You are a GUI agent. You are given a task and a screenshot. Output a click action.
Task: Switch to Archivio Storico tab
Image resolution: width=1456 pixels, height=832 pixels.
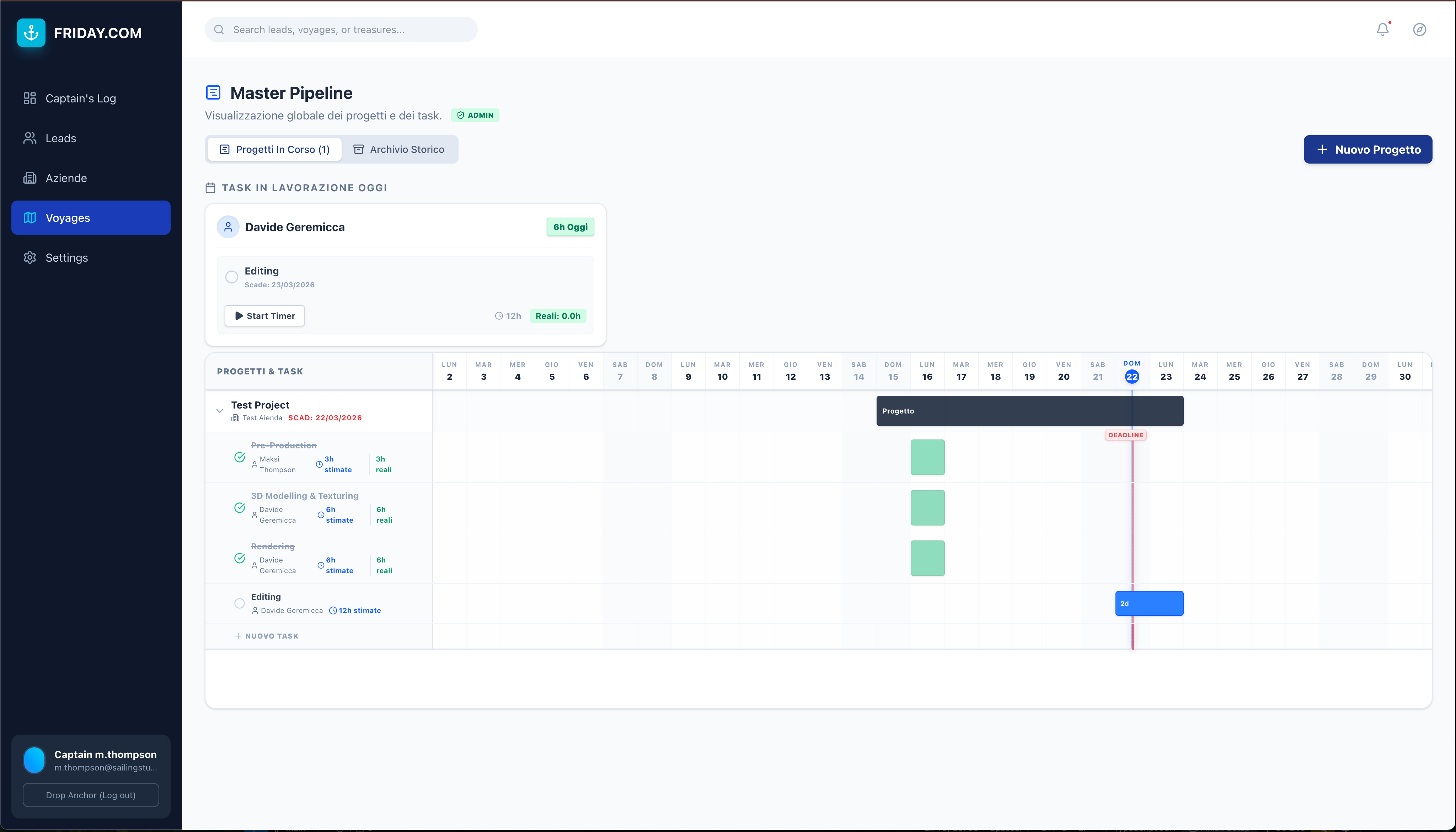coord(399,150)
